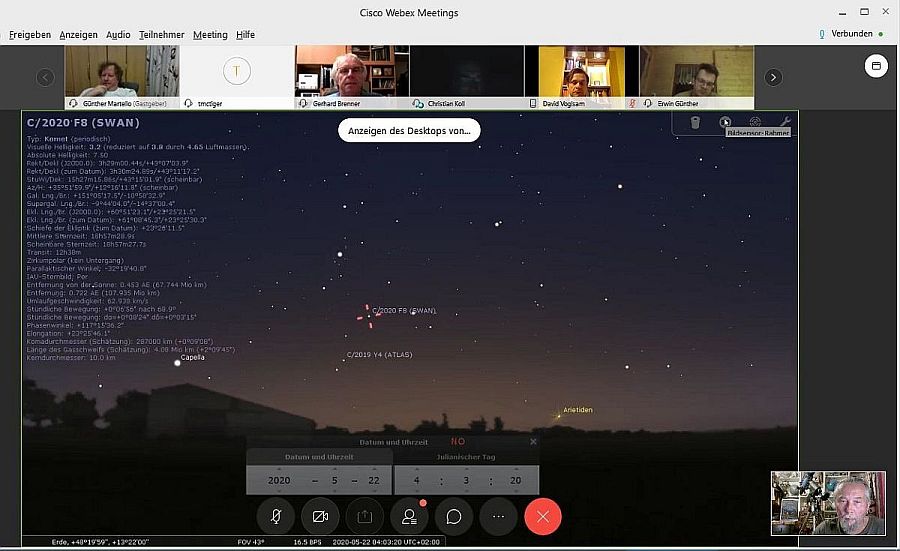Click the year 2020 field
This screenshot has height=551, width=900.
click(x=280, y=480)
